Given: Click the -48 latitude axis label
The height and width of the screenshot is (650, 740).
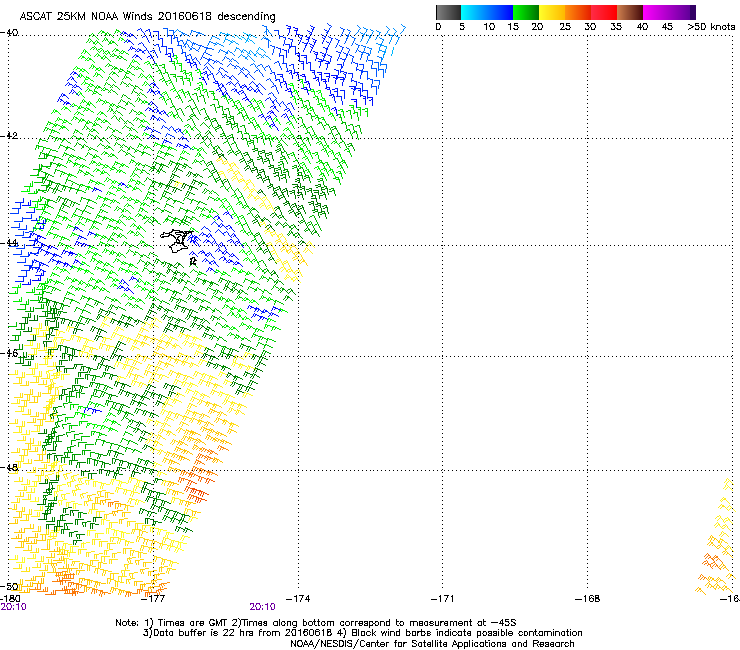Looking at the screenshot, I should pyautogui.click(x=9, y=467).
